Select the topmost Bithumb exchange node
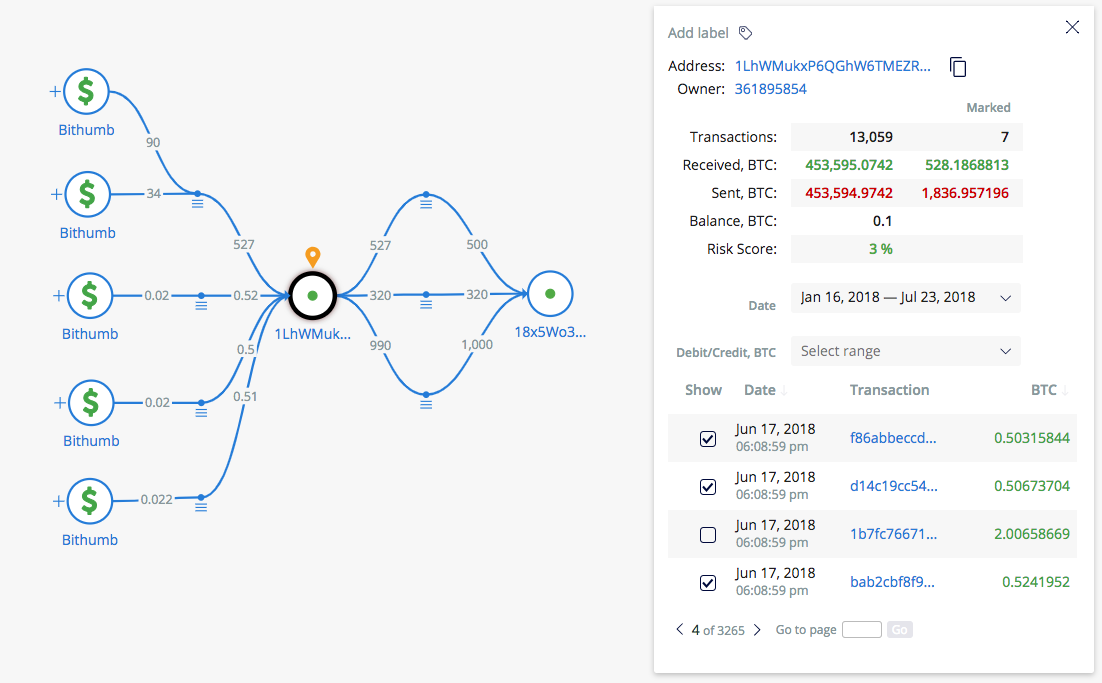The width and height of the screenshot is (1102, 683). (x=86, y=90)
